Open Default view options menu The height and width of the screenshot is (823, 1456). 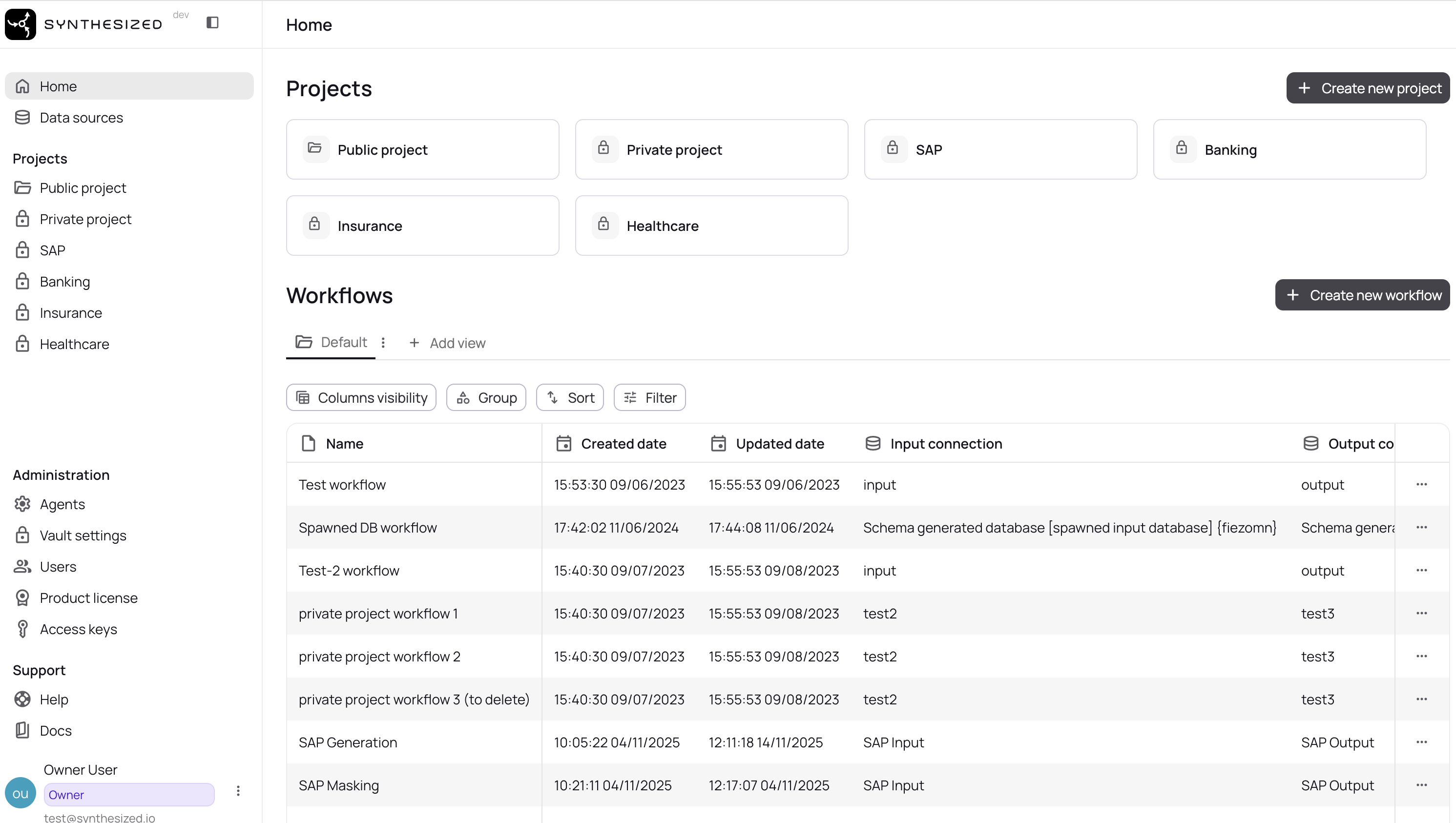383,343
